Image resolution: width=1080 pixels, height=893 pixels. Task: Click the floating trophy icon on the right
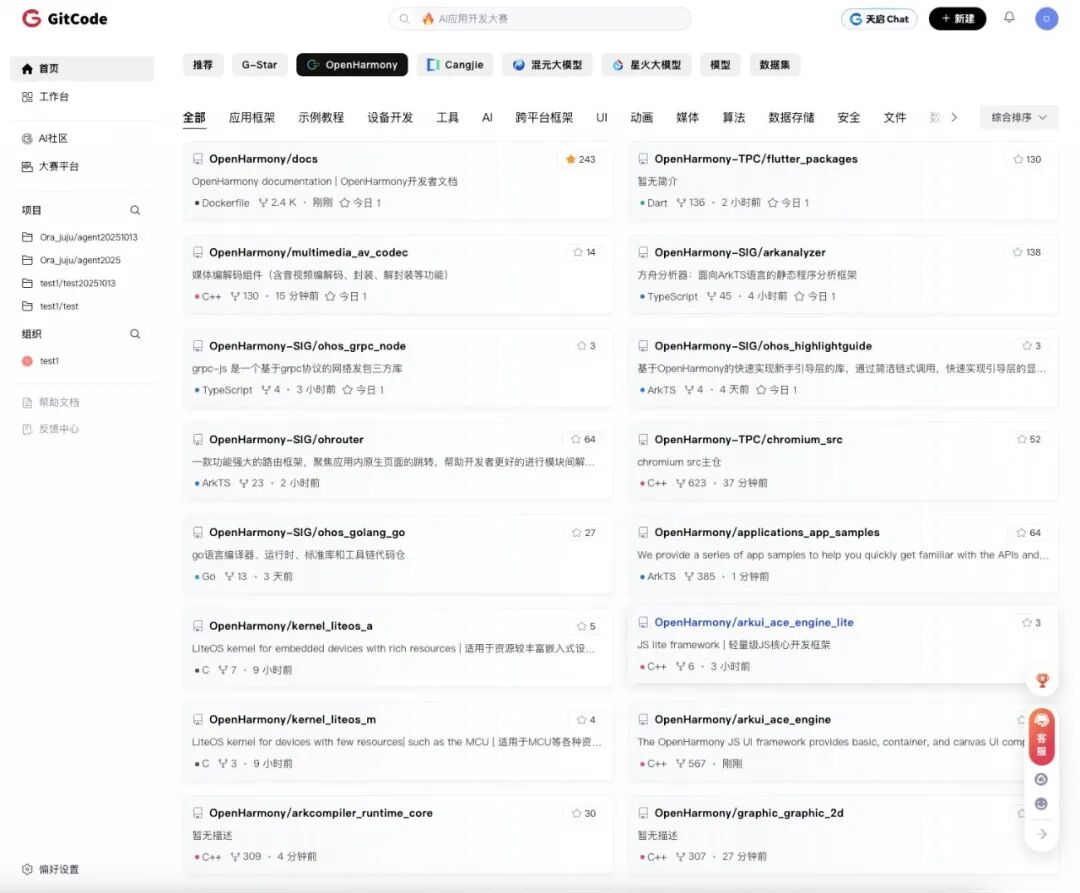(1041, 679)
